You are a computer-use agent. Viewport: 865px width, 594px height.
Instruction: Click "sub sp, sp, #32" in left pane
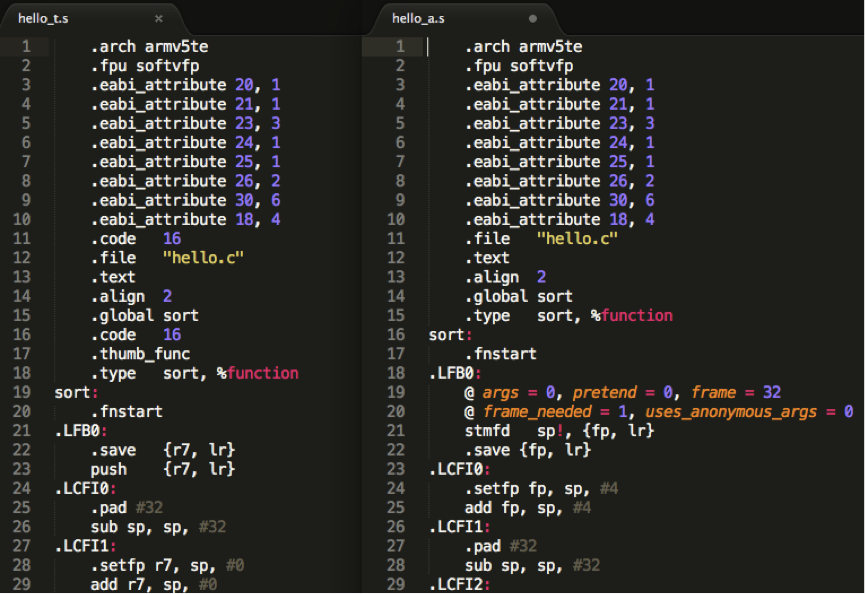coord(158,527)
